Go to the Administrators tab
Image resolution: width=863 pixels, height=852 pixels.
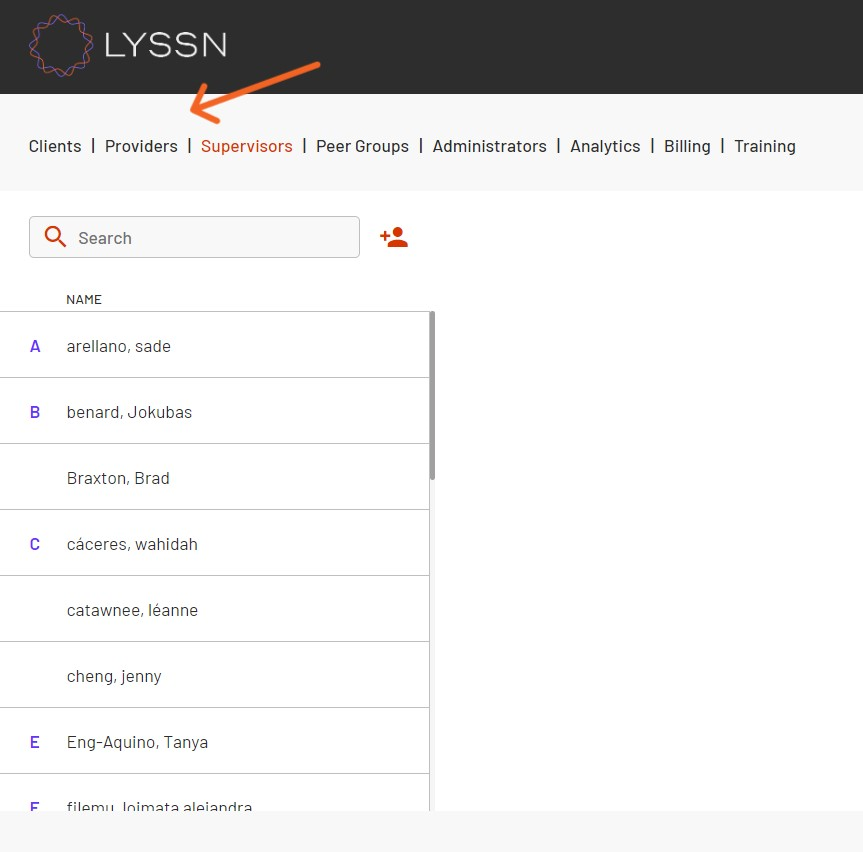click(x=489, y=146)
